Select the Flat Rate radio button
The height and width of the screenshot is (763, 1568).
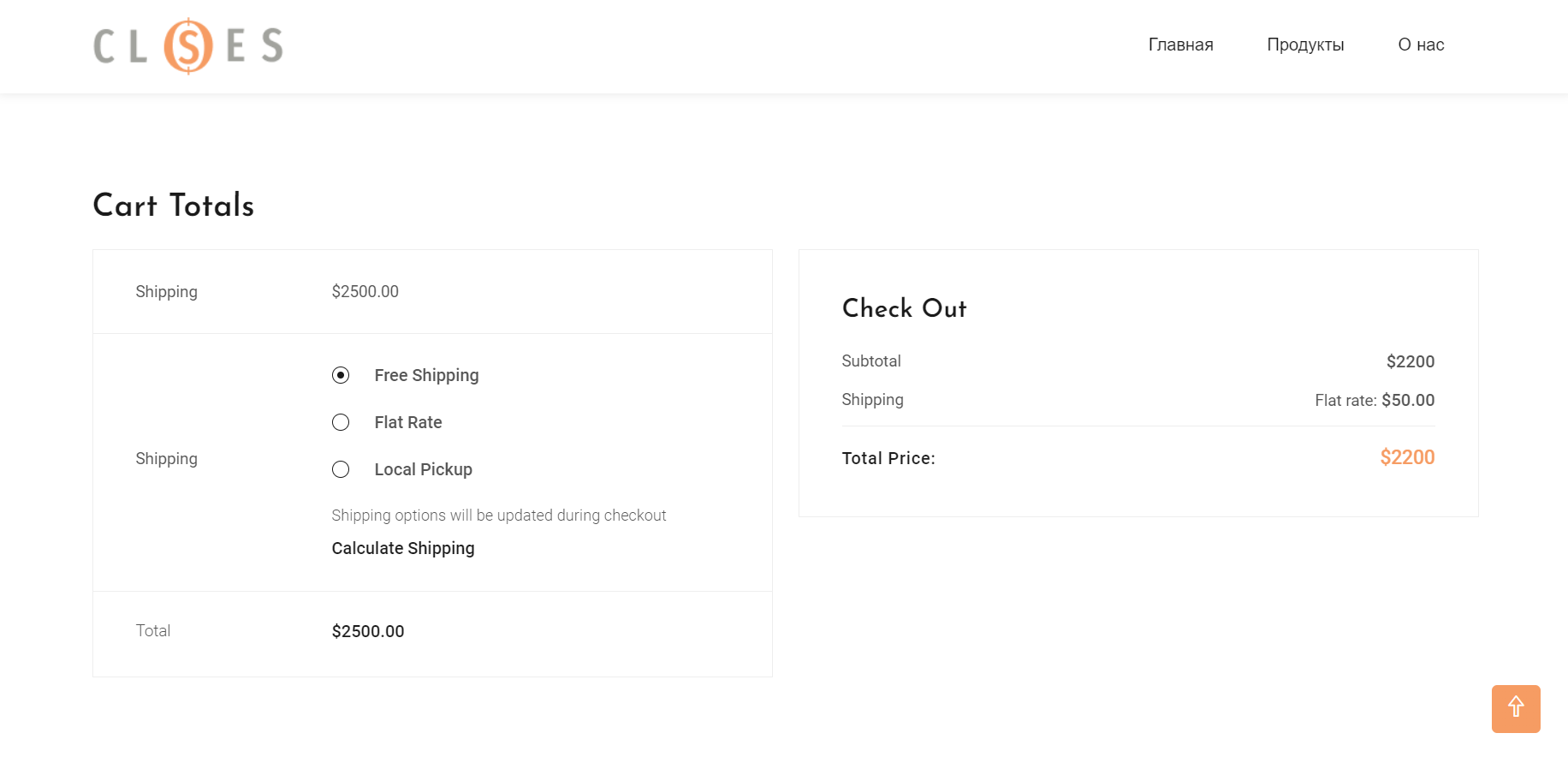(341, 422)
